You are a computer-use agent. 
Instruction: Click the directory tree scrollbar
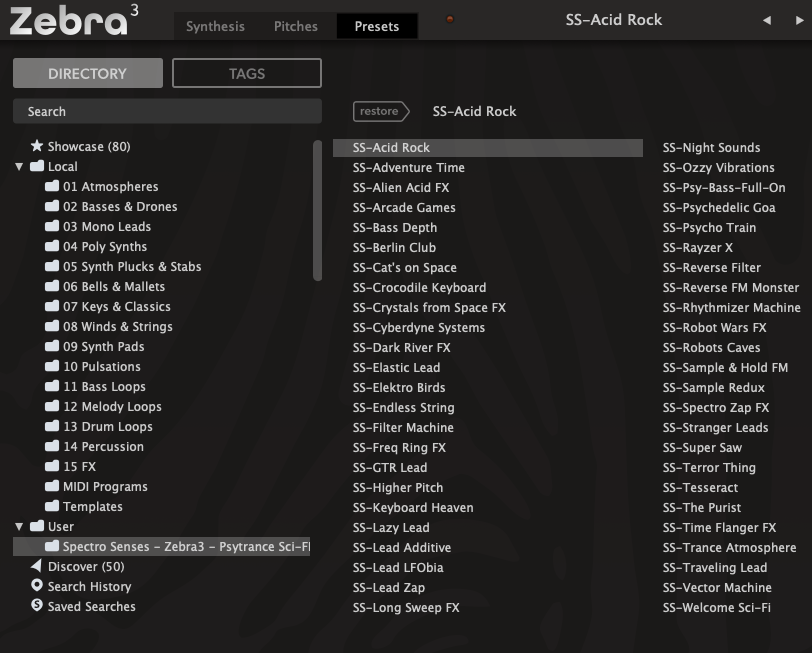pos(317,211)
